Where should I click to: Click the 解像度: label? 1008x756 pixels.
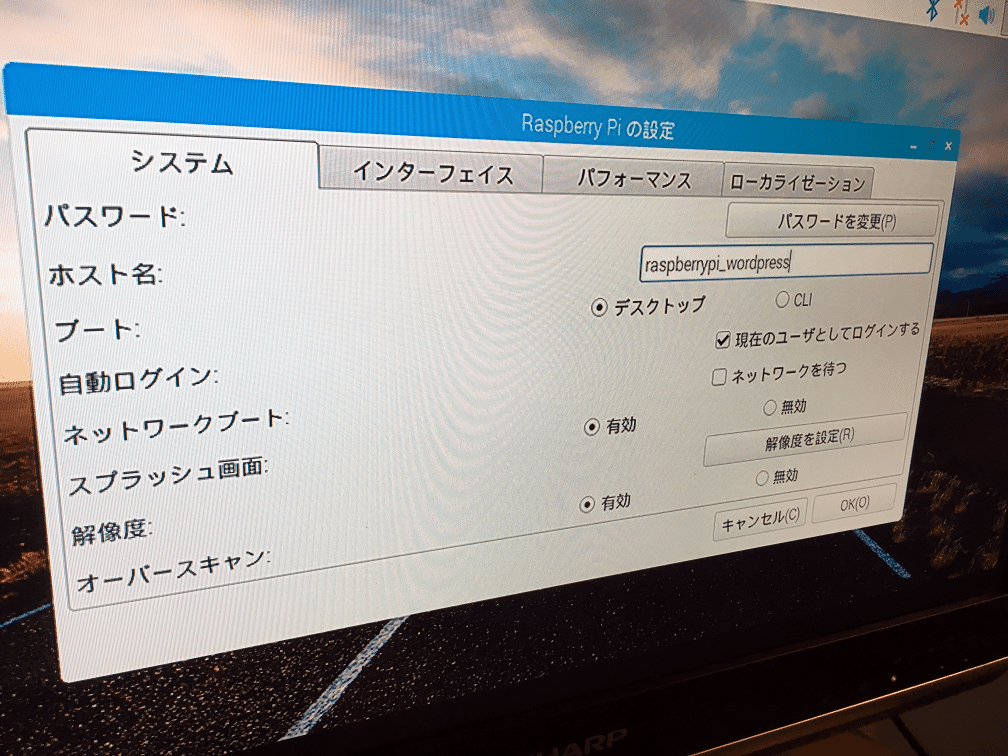tap(111, 532)
